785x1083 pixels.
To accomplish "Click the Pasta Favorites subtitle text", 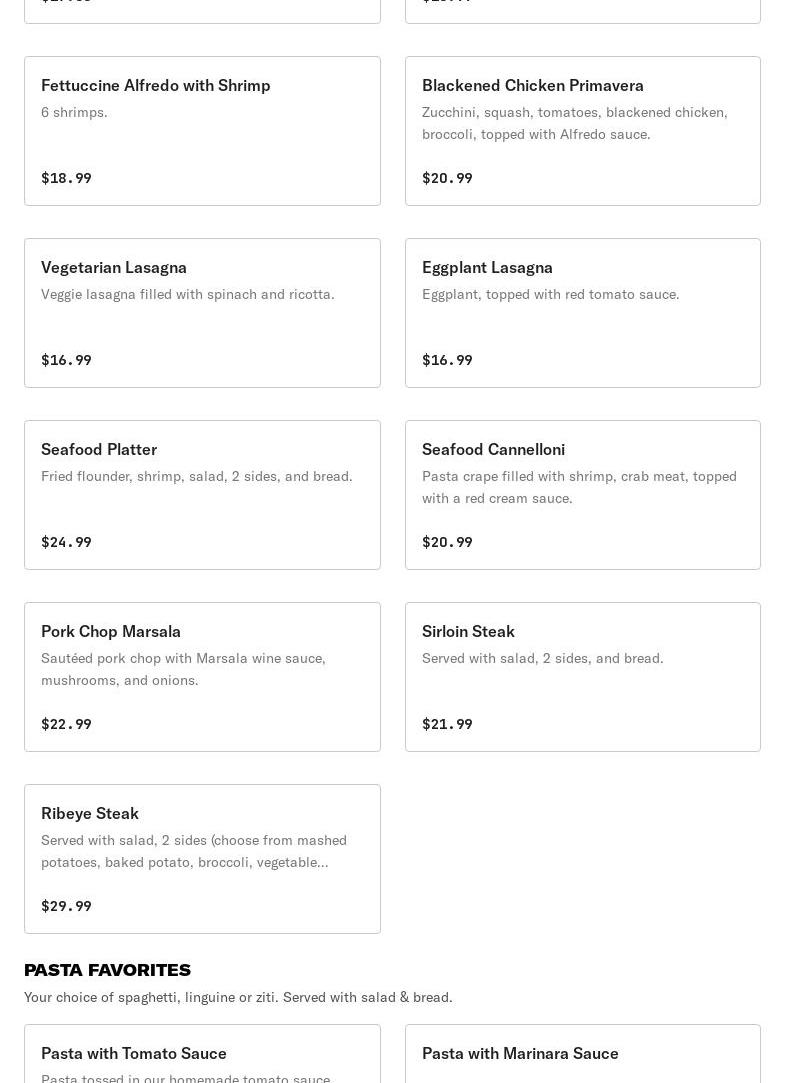I will (x=238, y=997).
